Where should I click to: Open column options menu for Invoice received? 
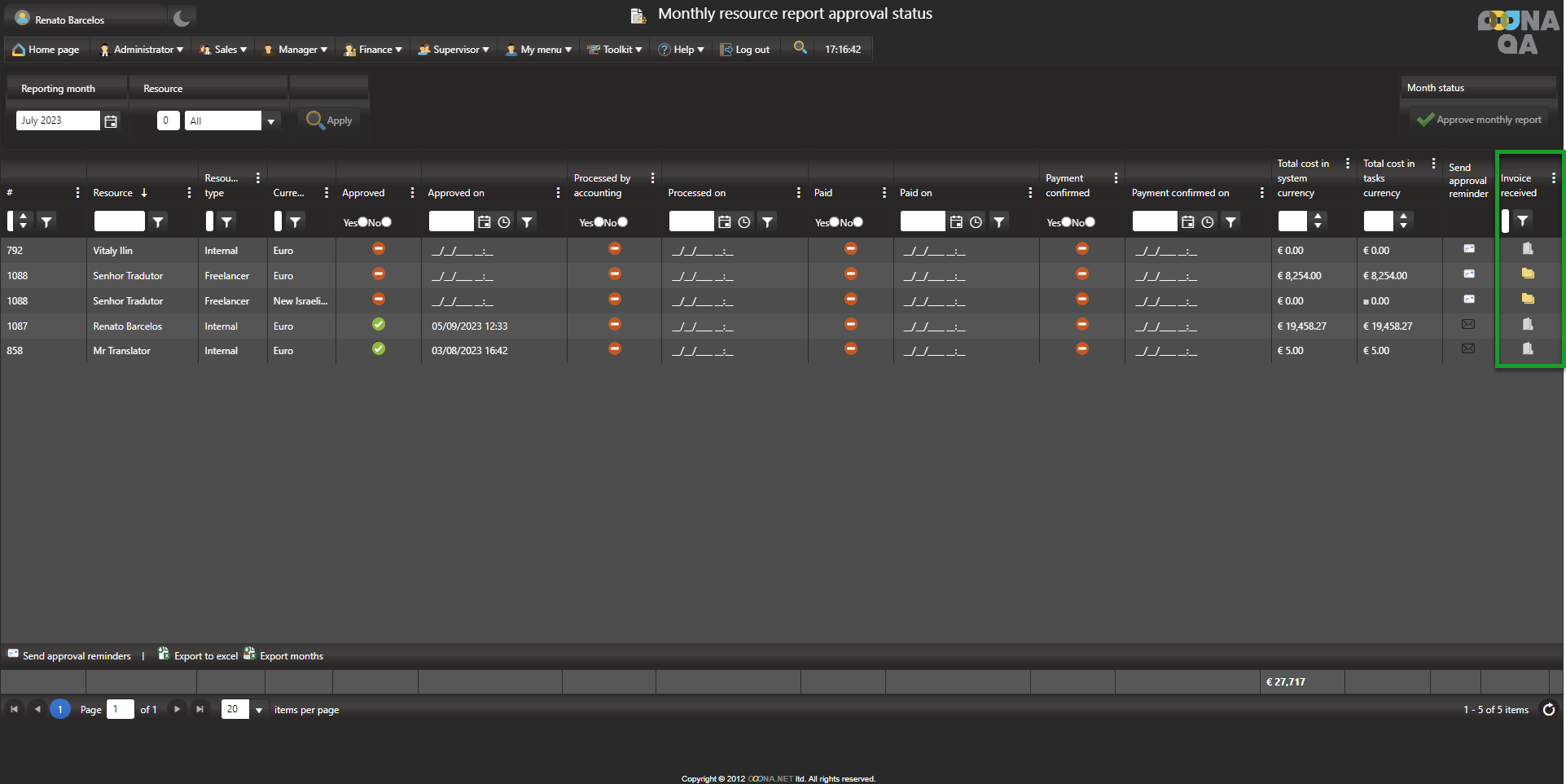click(x=1553, y=178)
